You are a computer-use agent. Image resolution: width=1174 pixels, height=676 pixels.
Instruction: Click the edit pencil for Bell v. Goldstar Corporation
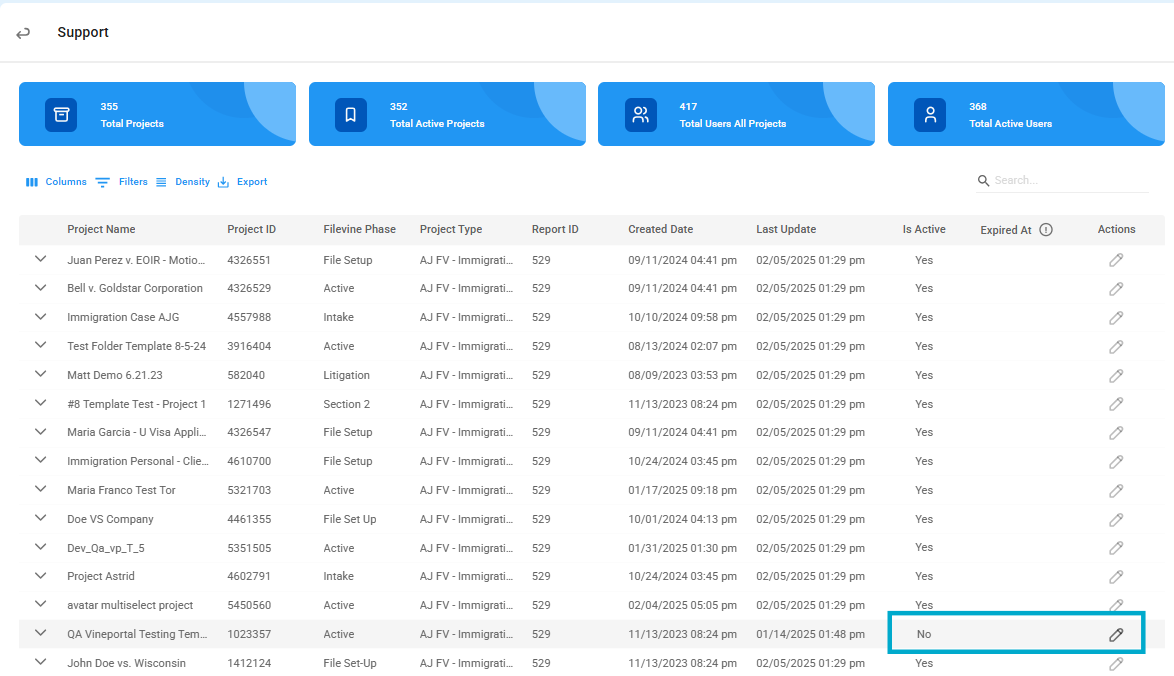1116,289
